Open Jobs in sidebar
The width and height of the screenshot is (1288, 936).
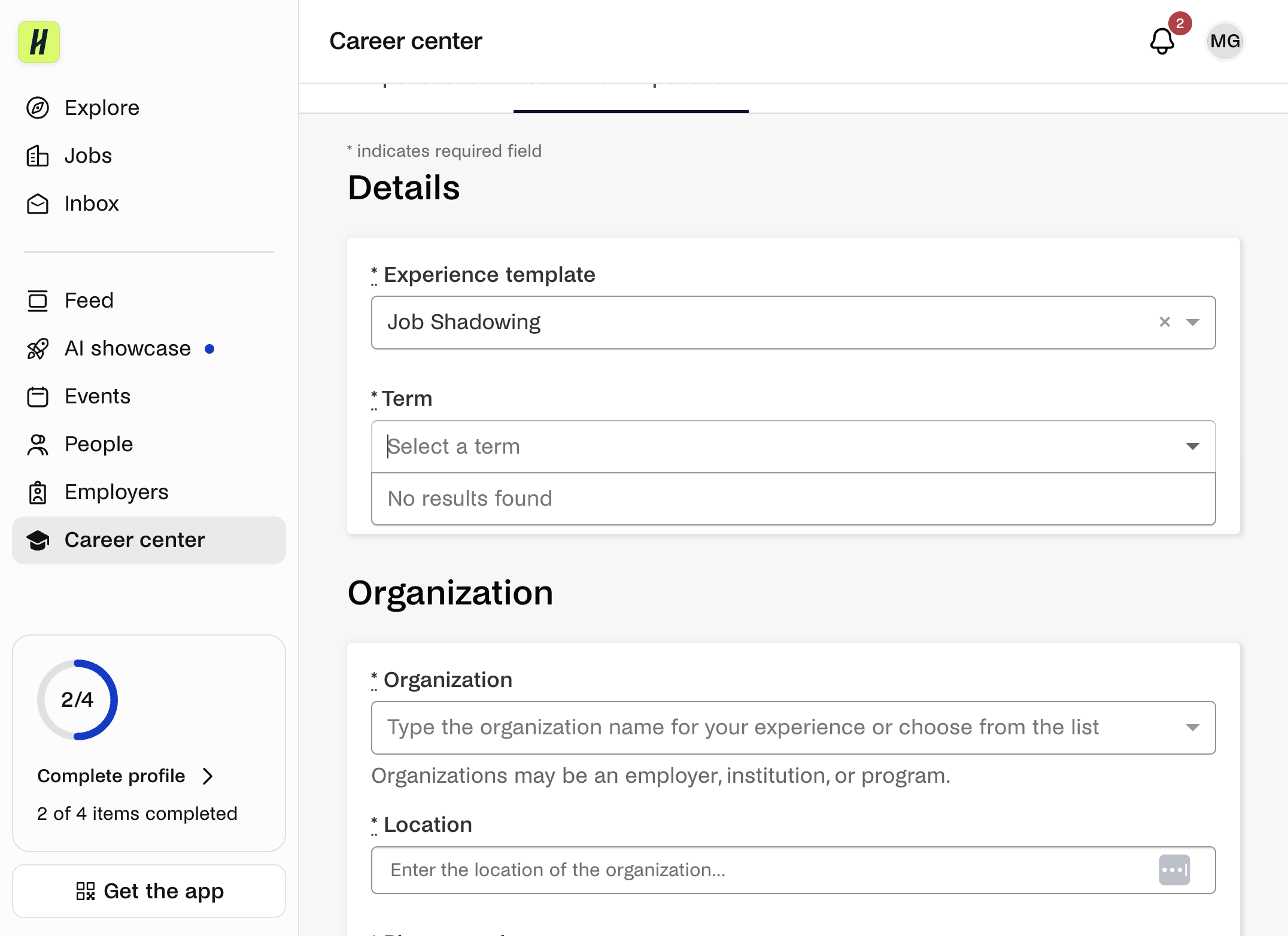[148, 156]
